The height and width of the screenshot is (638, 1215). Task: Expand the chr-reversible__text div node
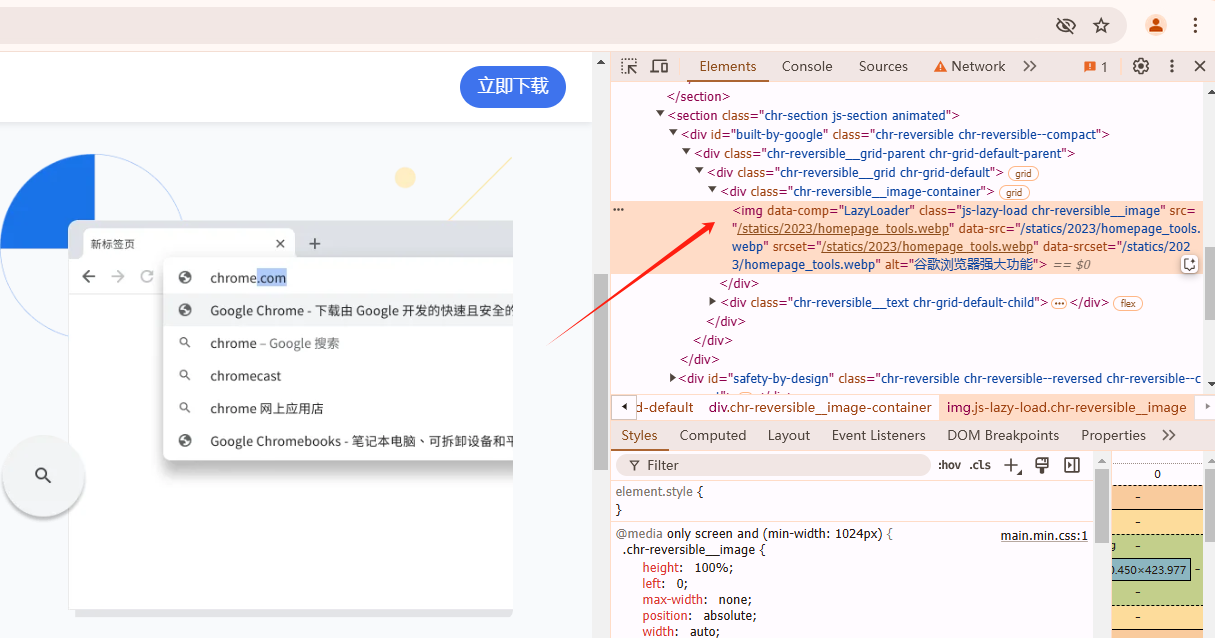(712, 302)
